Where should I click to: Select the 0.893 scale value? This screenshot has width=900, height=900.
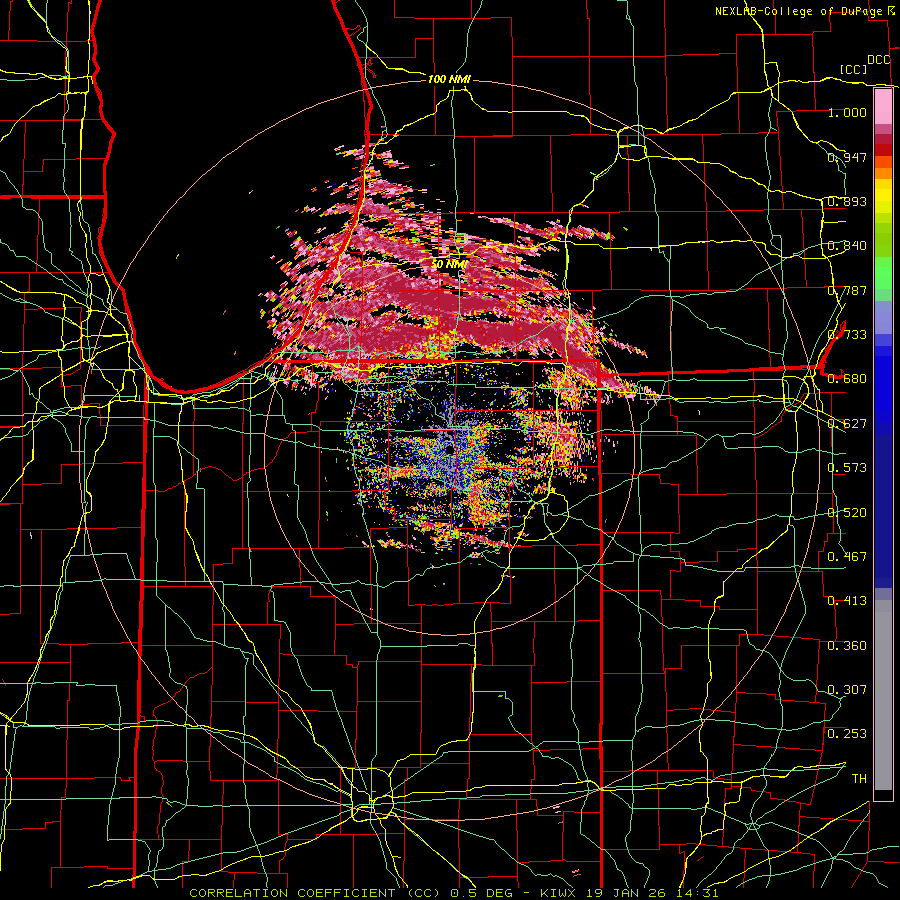click(847, 201)
